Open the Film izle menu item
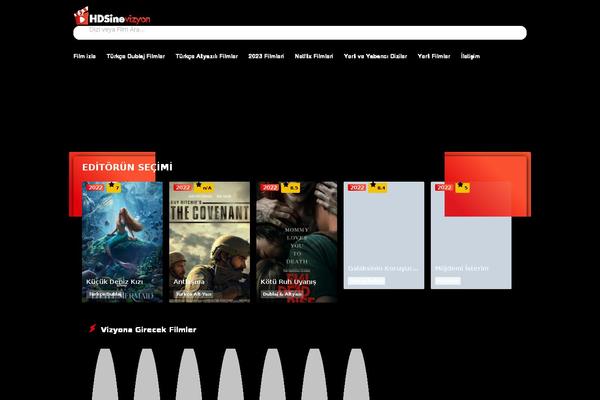 coord(85,56)
